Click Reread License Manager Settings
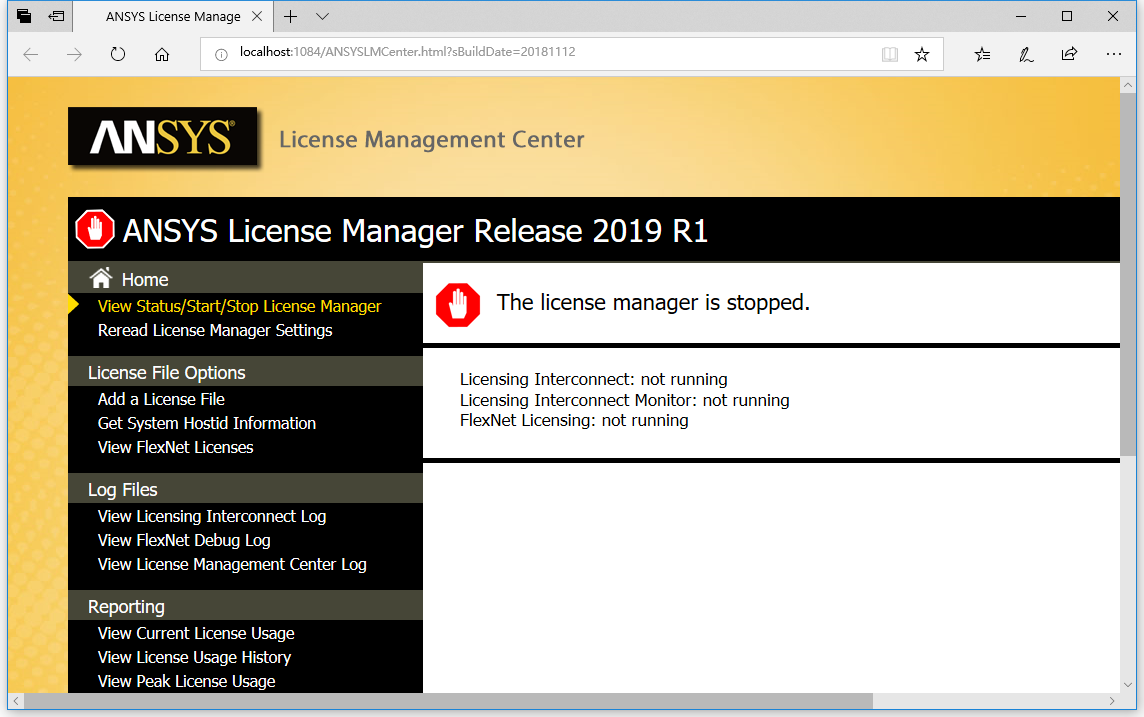The width and height of the screenshot is (1144, 717). [214, 330]
